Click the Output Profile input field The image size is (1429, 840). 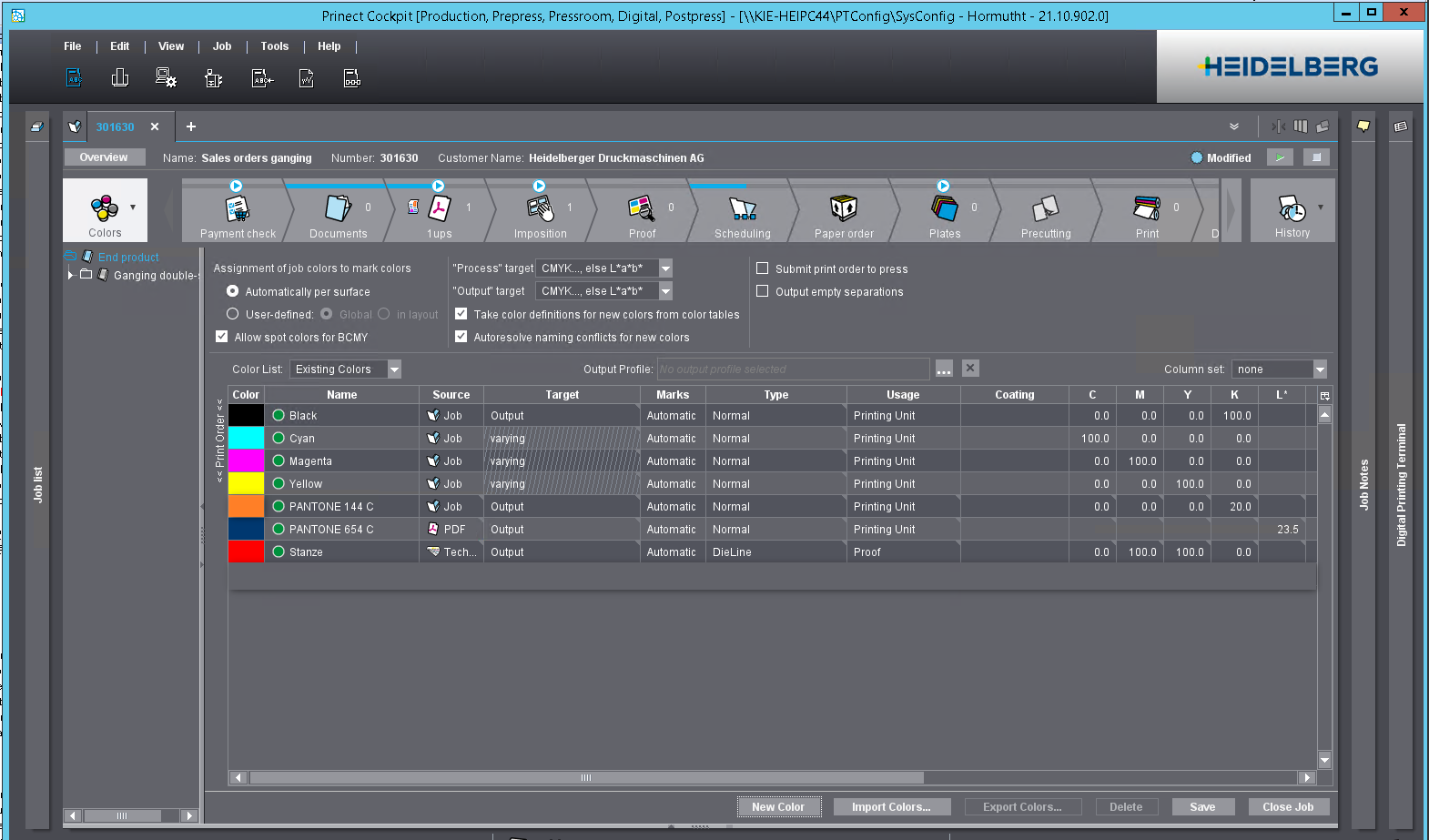pyautogui.click(x=793, y=369)
